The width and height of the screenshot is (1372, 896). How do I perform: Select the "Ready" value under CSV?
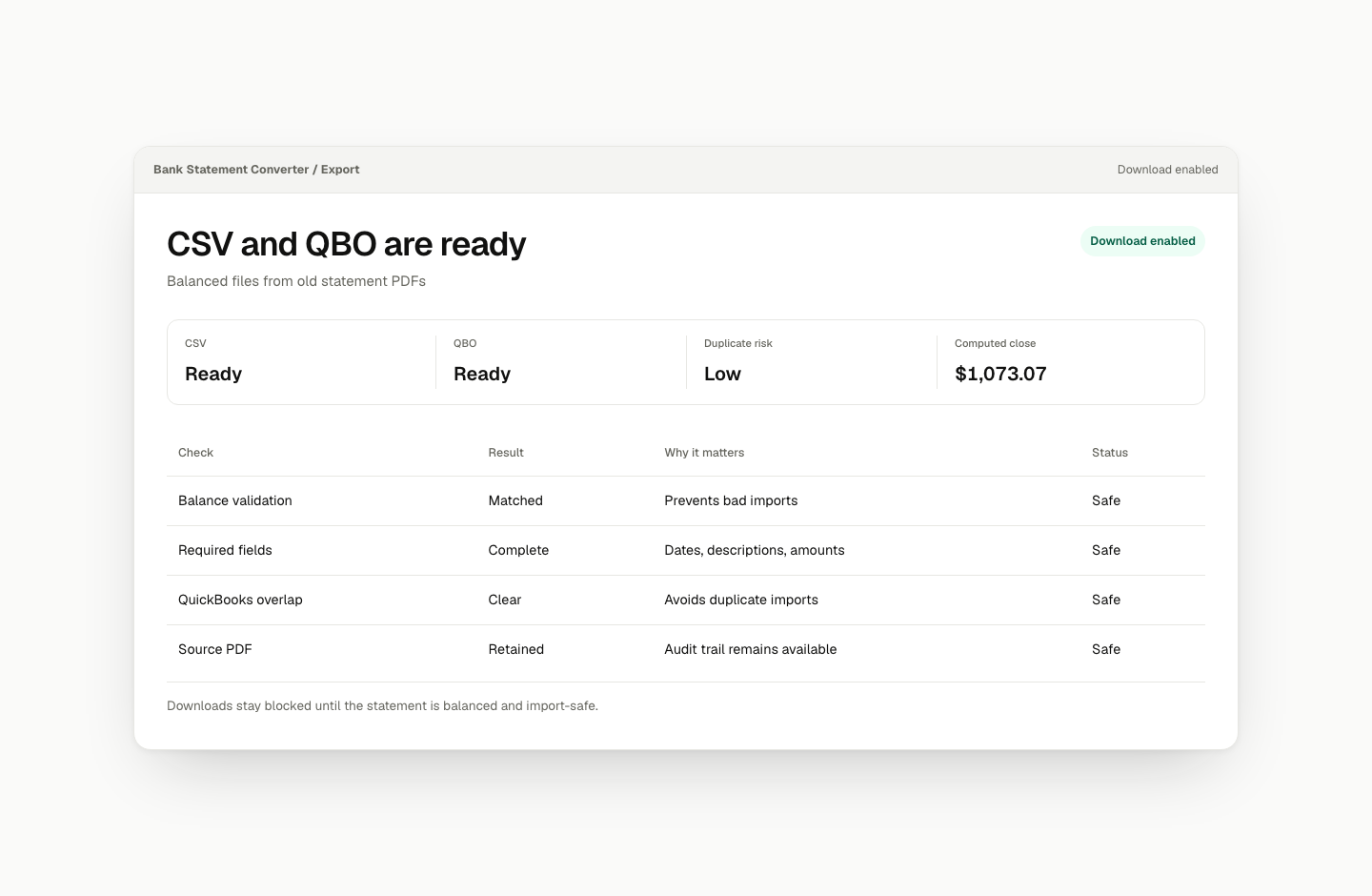coord(213,374)
